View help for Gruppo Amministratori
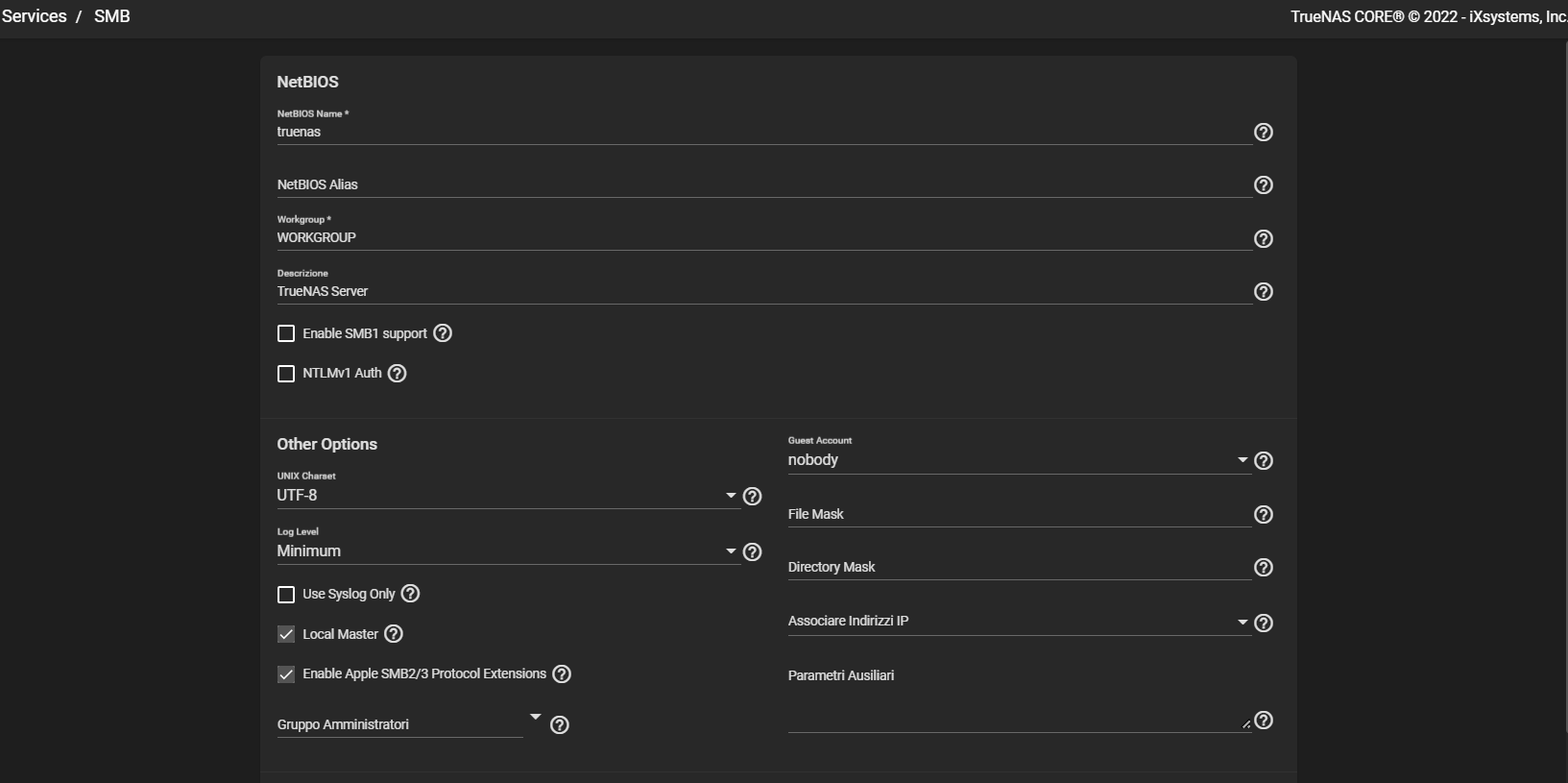The width and height of the screenshot is (1568, 783). [x=560, y=725]
